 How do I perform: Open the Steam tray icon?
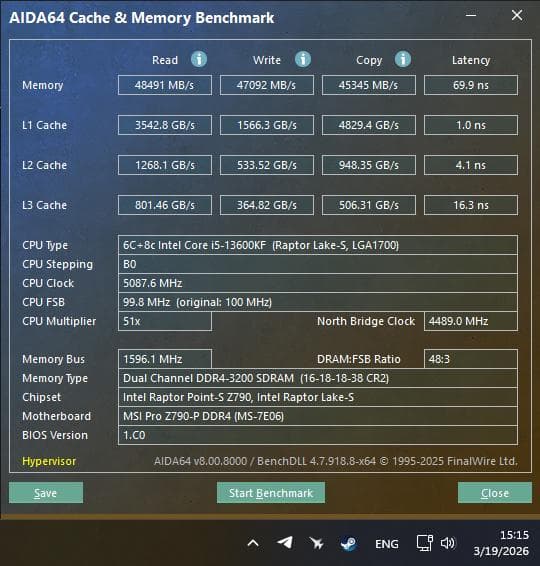point(348,543)
